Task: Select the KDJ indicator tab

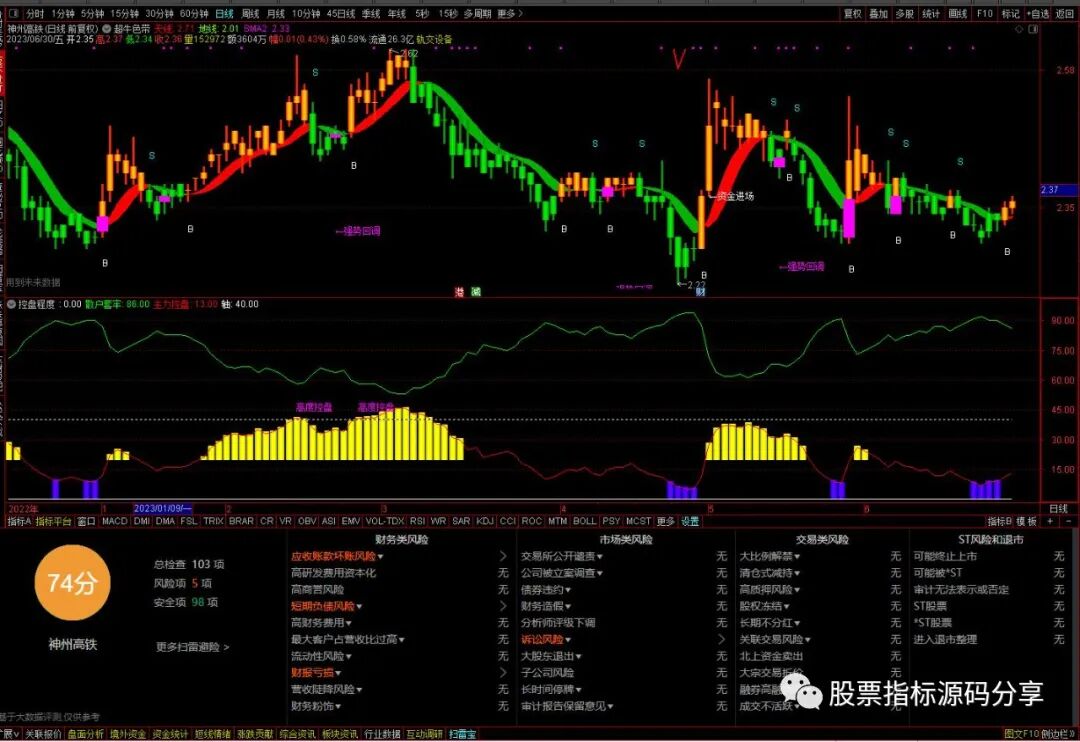Action: (x=485, y=522)
